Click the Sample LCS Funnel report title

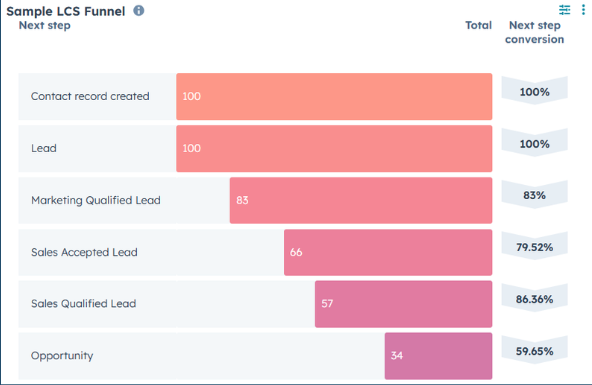coord(66,11)
